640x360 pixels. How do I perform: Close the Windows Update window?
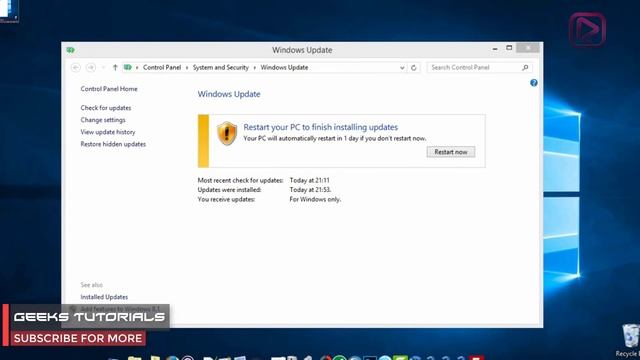click(x=528, y=48)
